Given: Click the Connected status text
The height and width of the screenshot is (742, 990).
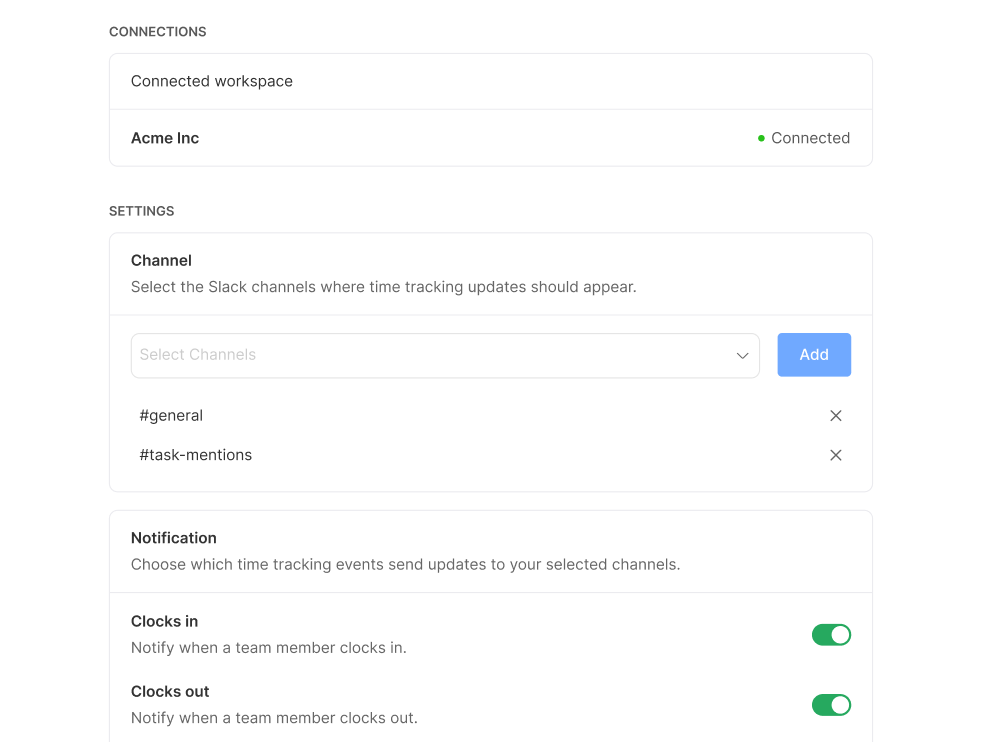Looking at the screenshot, I should pyautogui.click(x=810, y=138).
